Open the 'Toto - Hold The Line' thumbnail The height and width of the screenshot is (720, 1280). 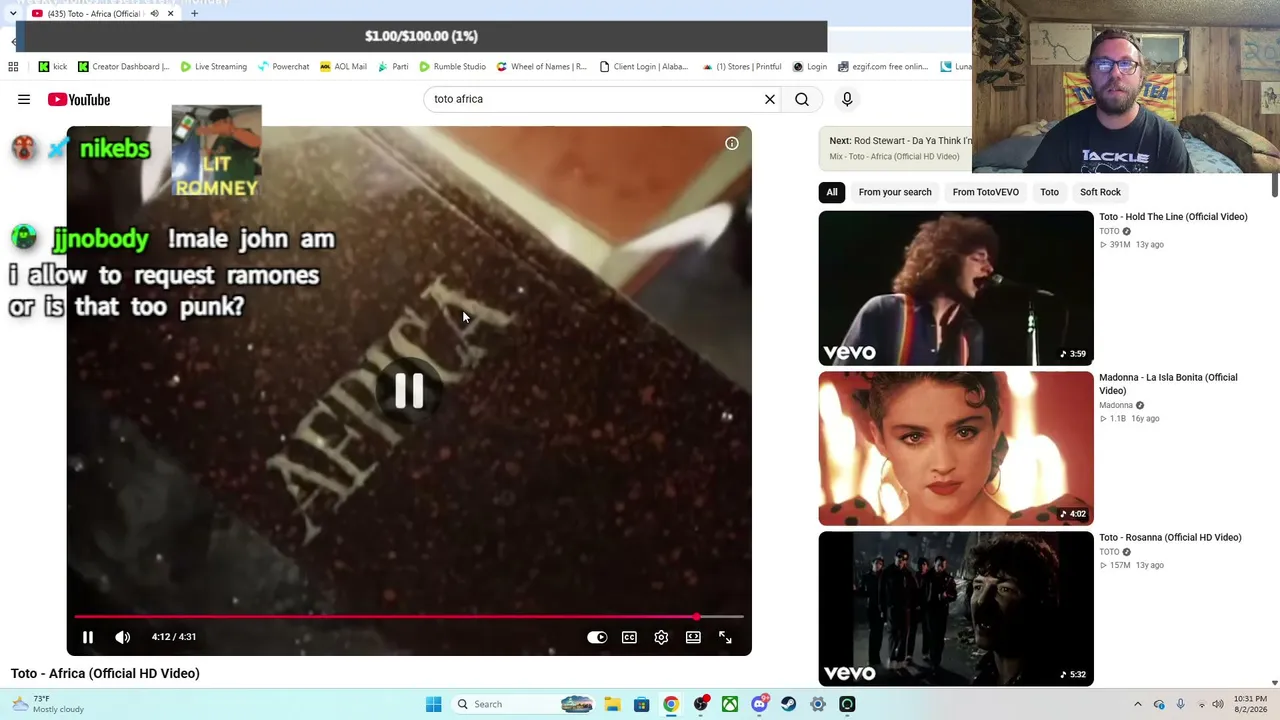[956, 288]
